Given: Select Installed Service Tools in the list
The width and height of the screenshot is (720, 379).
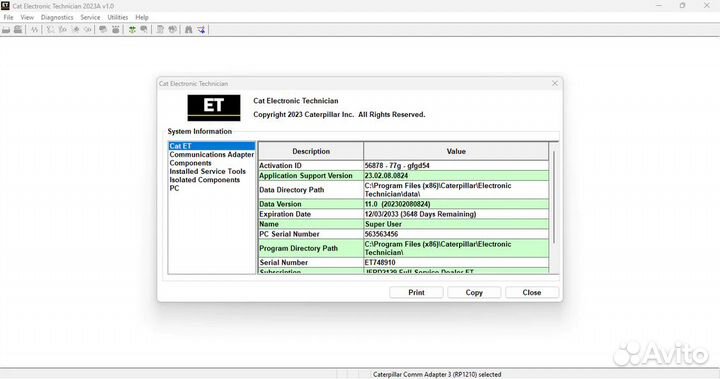Looking at the screenshot, I should point(208,171).
